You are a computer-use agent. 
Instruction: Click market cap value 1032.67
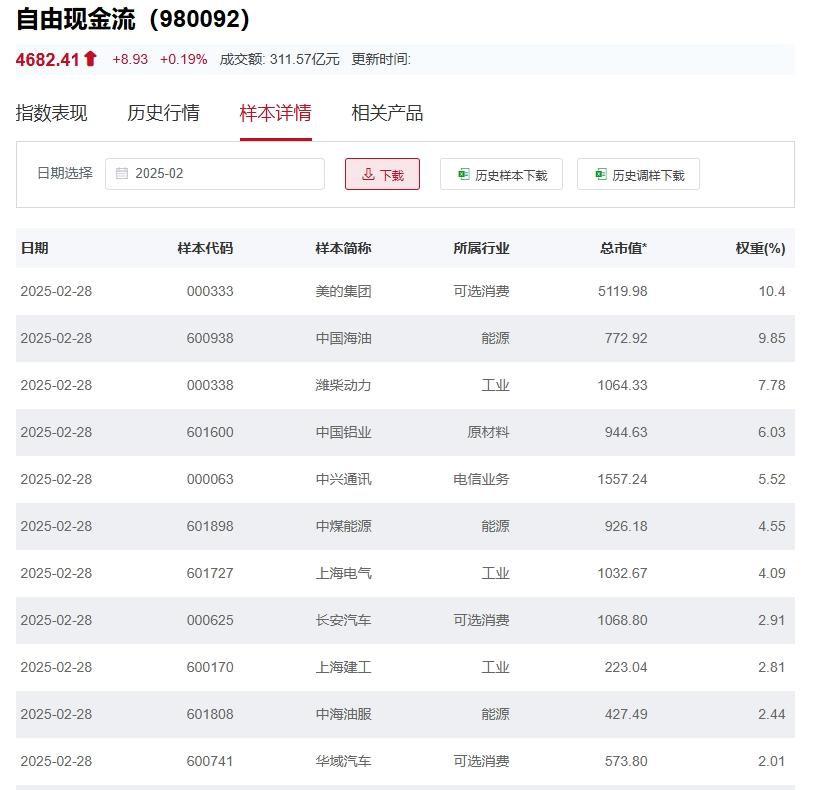click(x=622, y=573)
